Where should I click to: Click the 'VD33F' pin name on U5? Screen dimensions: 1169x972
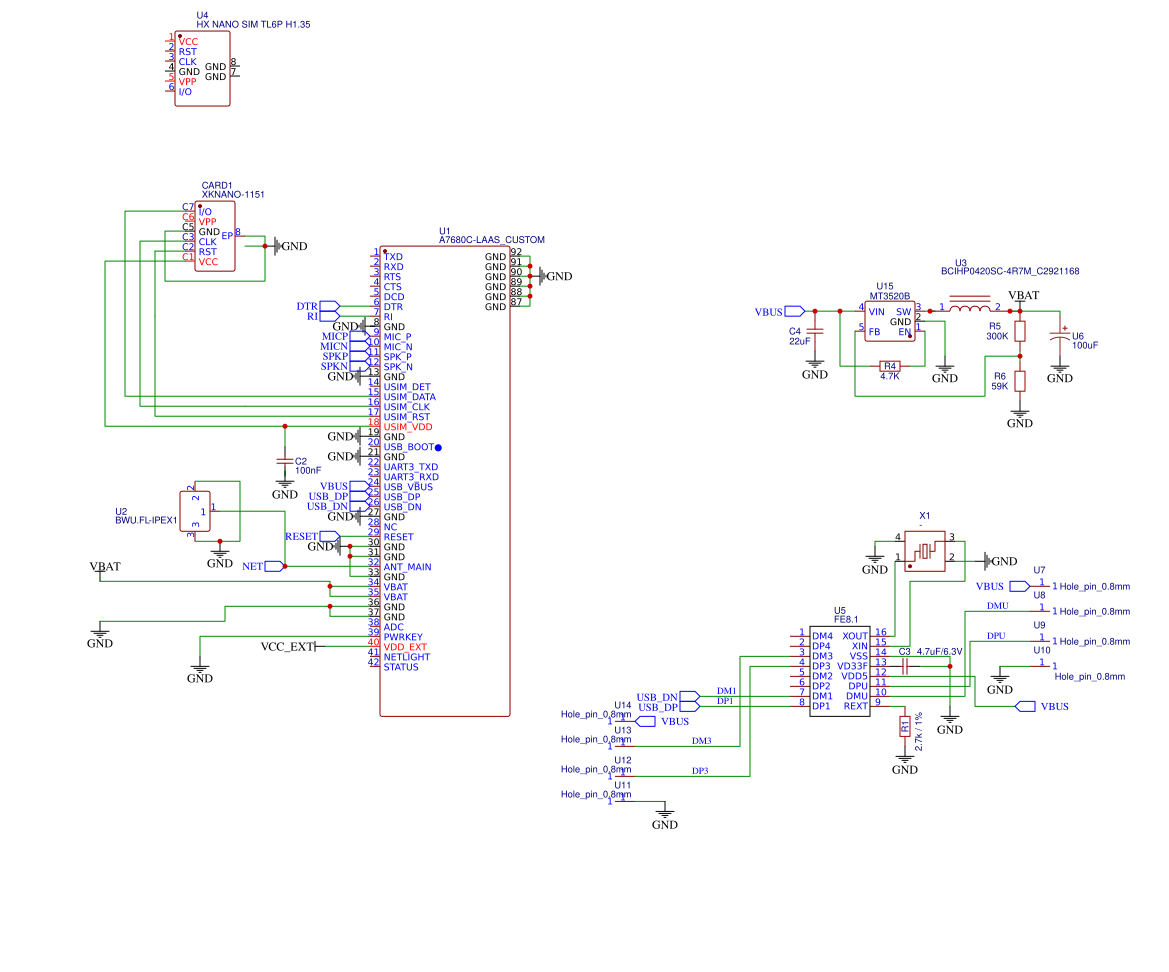click(x=852, y=666)
